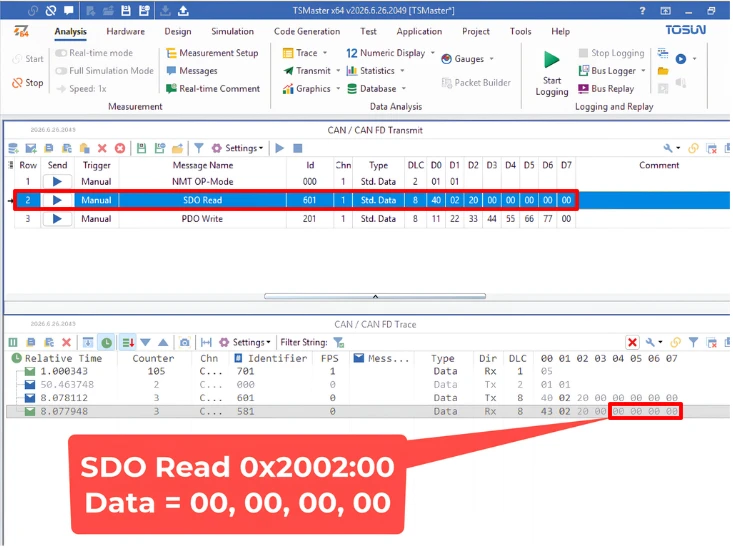Open the Tools tab
Image resolution: width=733 pixels, height=550 pixels.
point(520,31)
